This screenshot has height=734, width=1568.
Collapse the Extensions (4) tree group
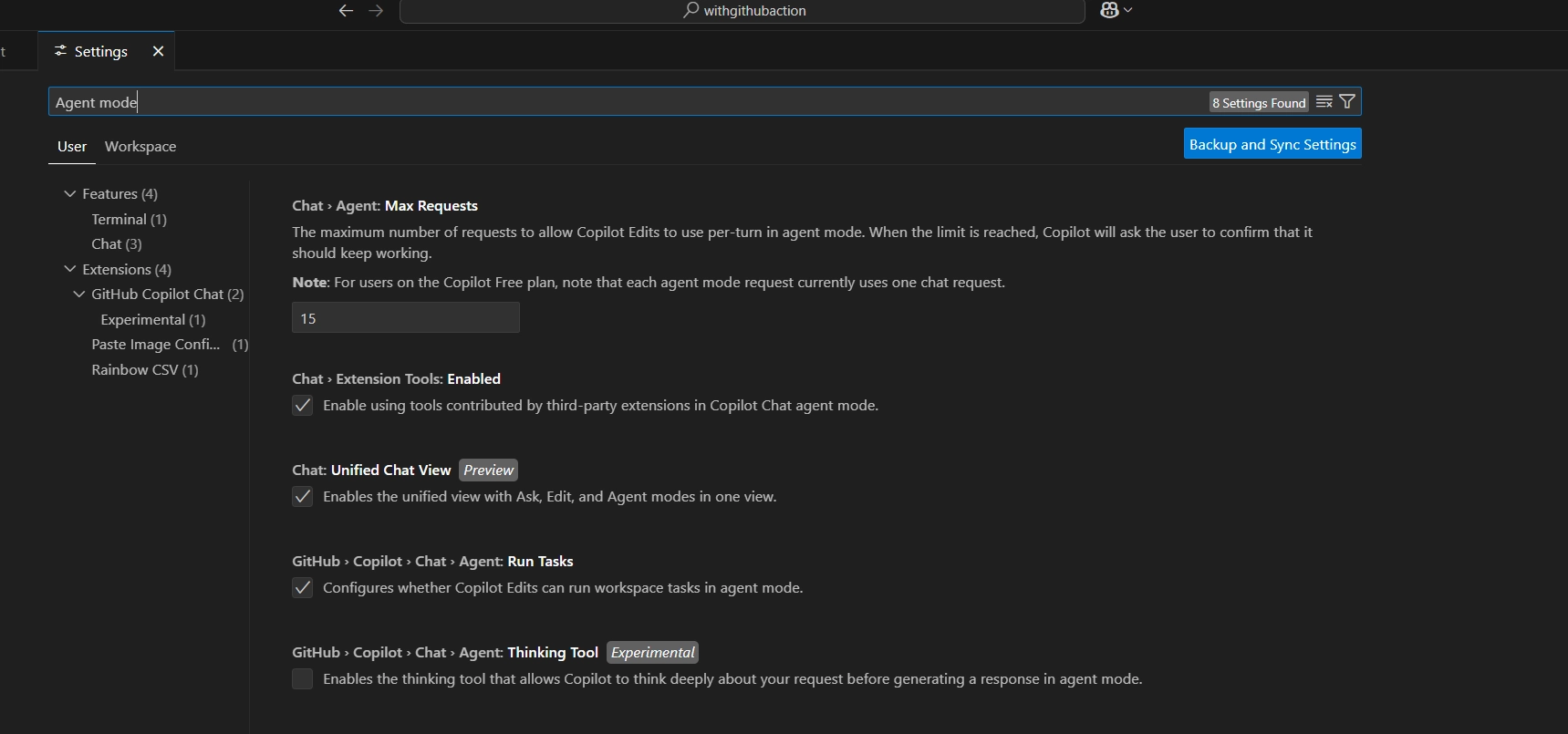click(70, 270)
